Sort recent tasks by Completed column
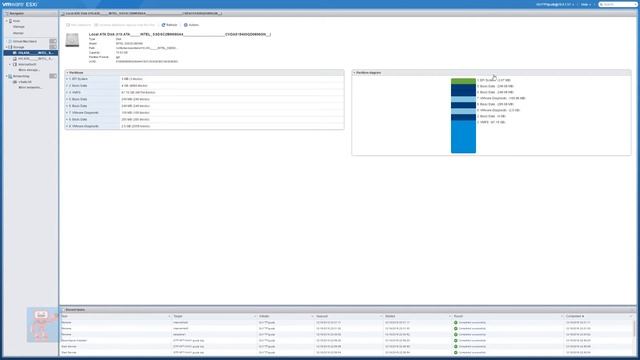 pos(598,316)
